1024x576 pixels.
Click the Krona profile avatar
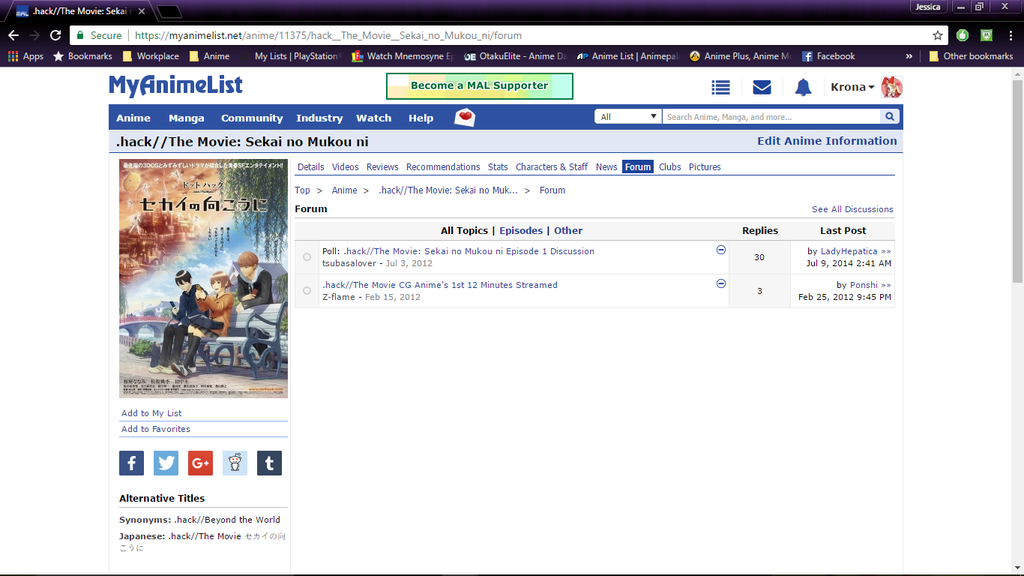tap(891, 87)
